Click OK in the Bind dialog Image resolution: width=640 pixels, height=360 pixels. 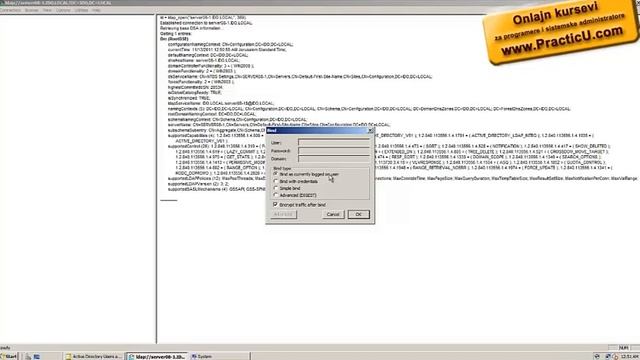(x=358, y=214)
